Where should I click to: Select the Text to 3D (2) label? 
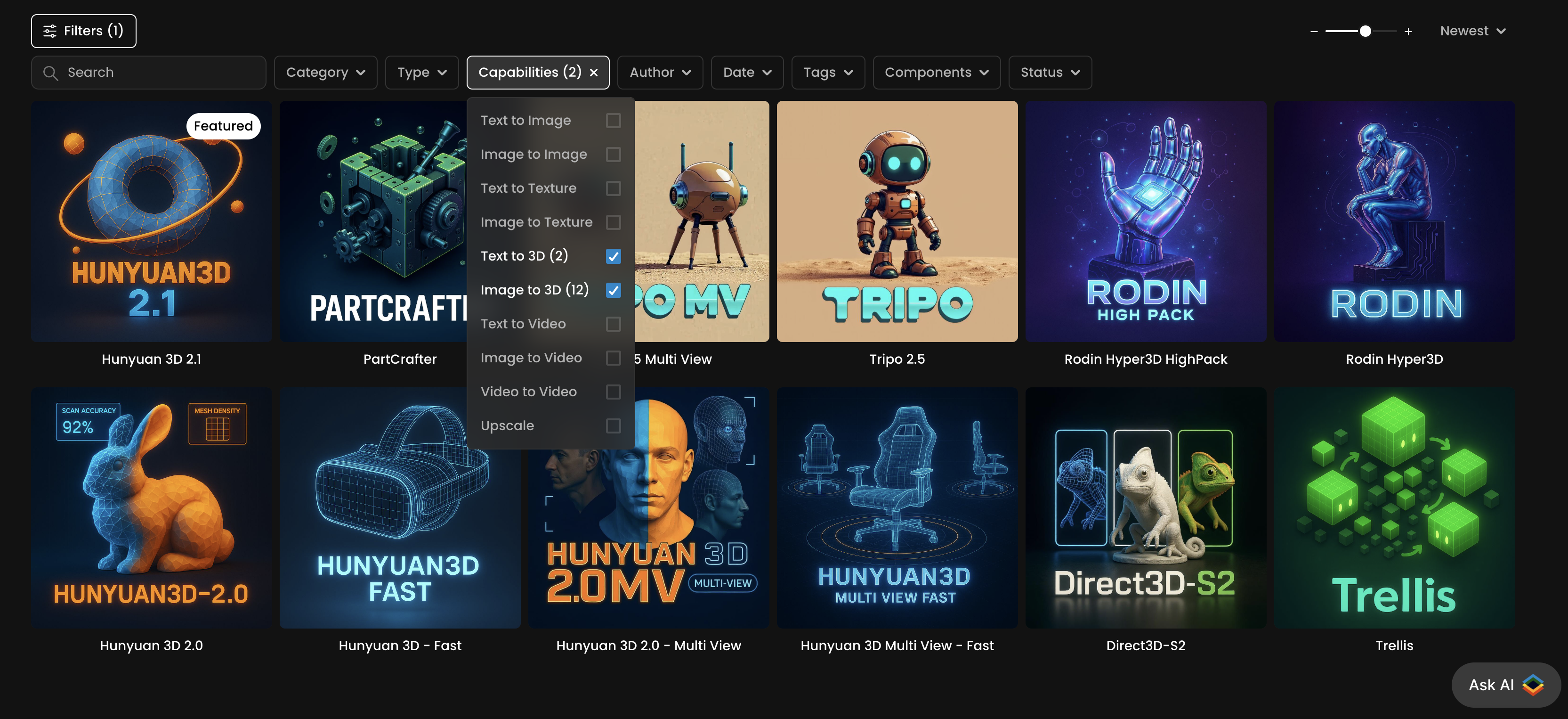point(524,256)
